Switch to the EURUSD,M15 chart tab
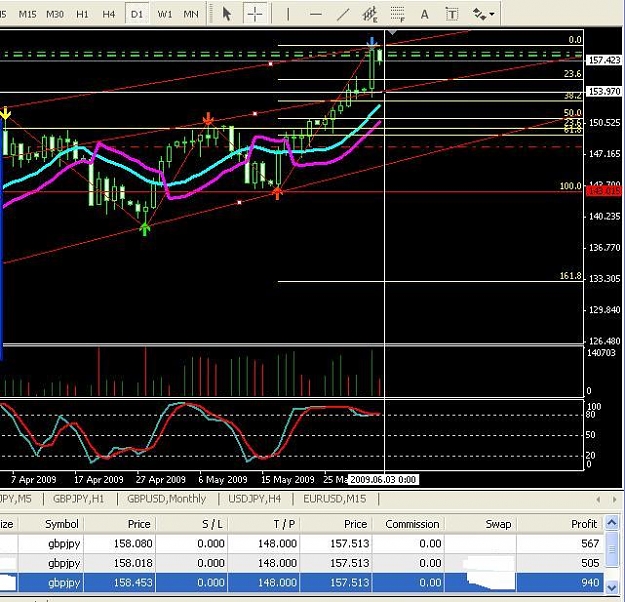Viewport: 625px width, 602px height. tap(334, 499)
